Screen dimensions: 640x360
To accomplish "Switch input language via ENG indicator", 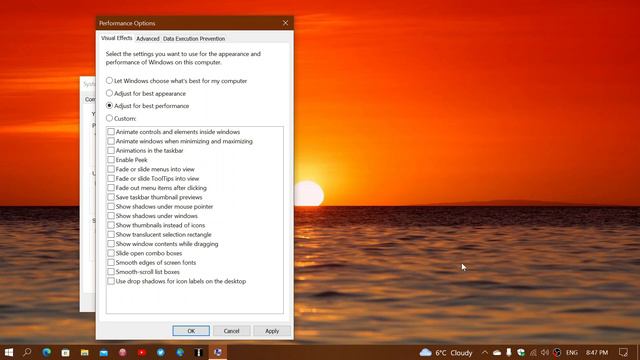I will pyautogui.click(x=572, y=352).
